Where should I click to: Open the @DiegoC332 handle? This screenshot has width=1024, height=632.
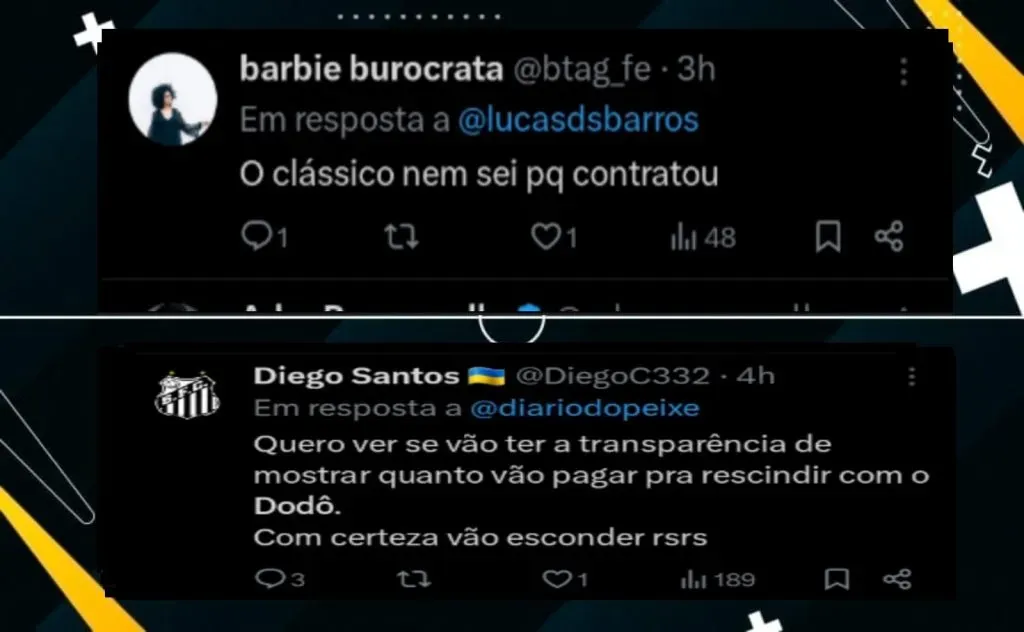tap(613, 376)
